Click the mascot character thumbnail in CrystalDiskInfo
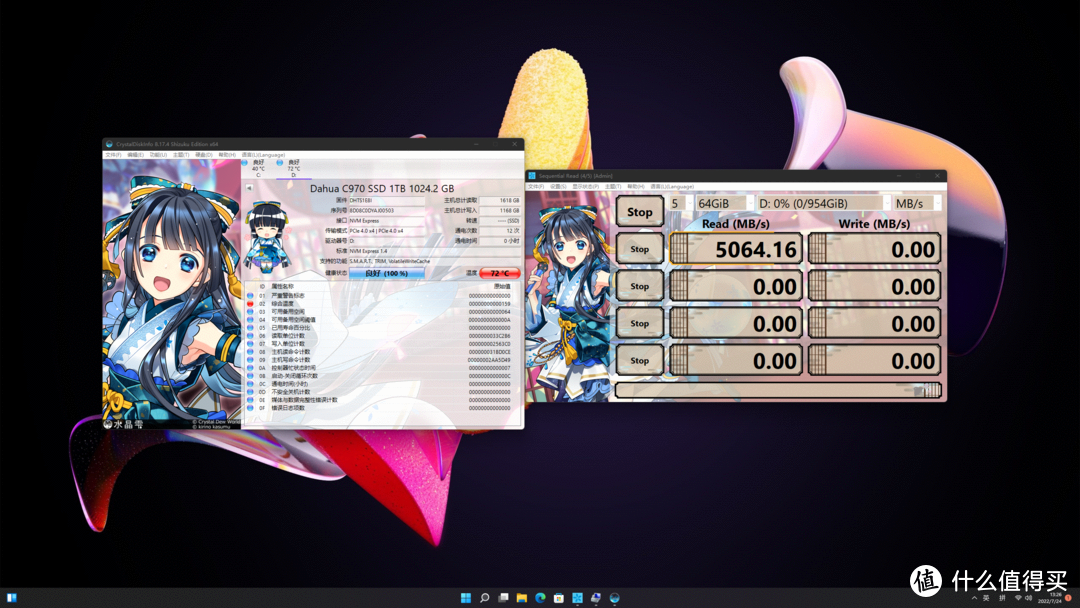Image resolution: width=1080 pixels, height=608 pixels. pos(267,229)
